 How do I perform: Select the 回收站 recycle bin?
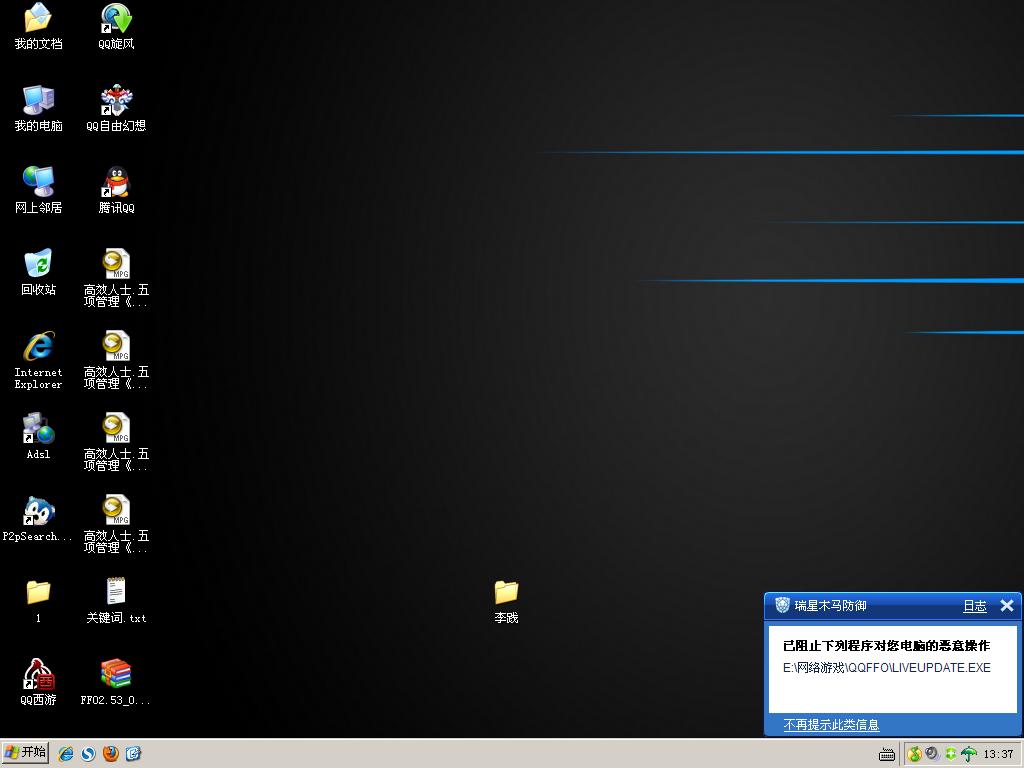[38, 272]
